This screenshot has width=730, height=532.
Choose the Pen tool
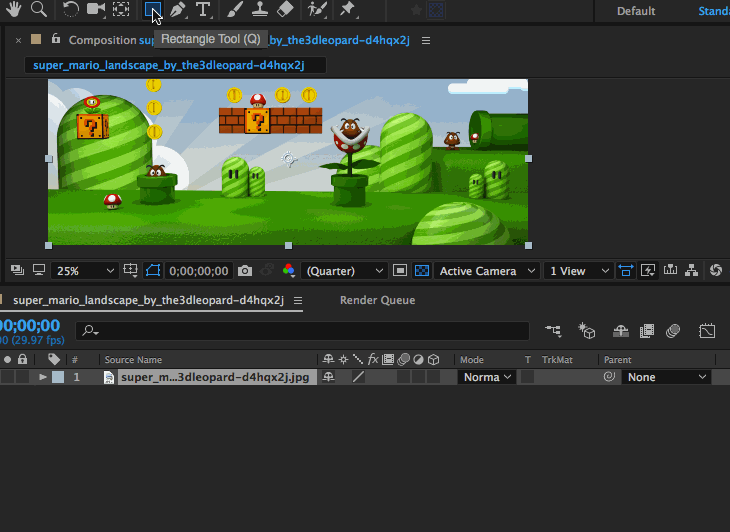[x=178, y=10]
